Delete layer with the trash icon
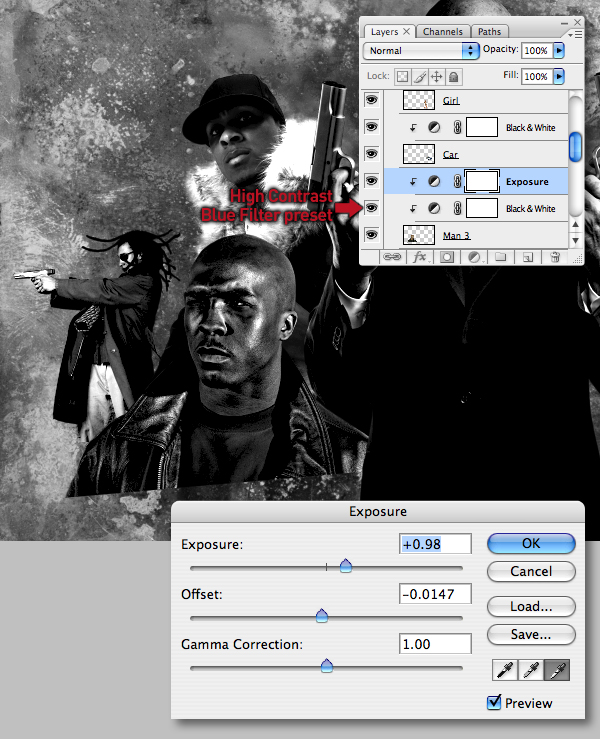The image size is (600, 739). click(x=555, y=257)
